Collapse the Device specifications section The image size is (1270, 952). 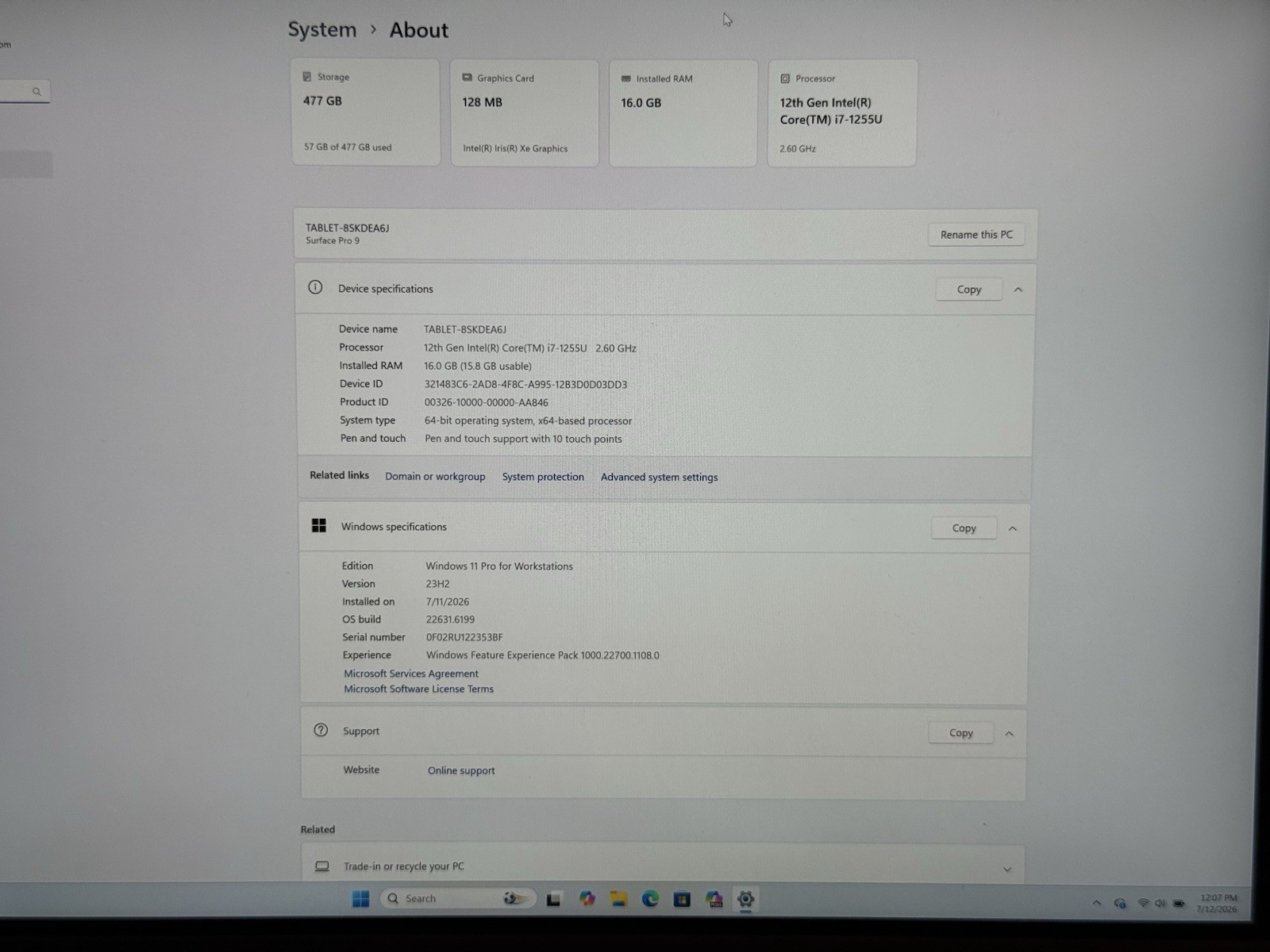[1018, 290]
